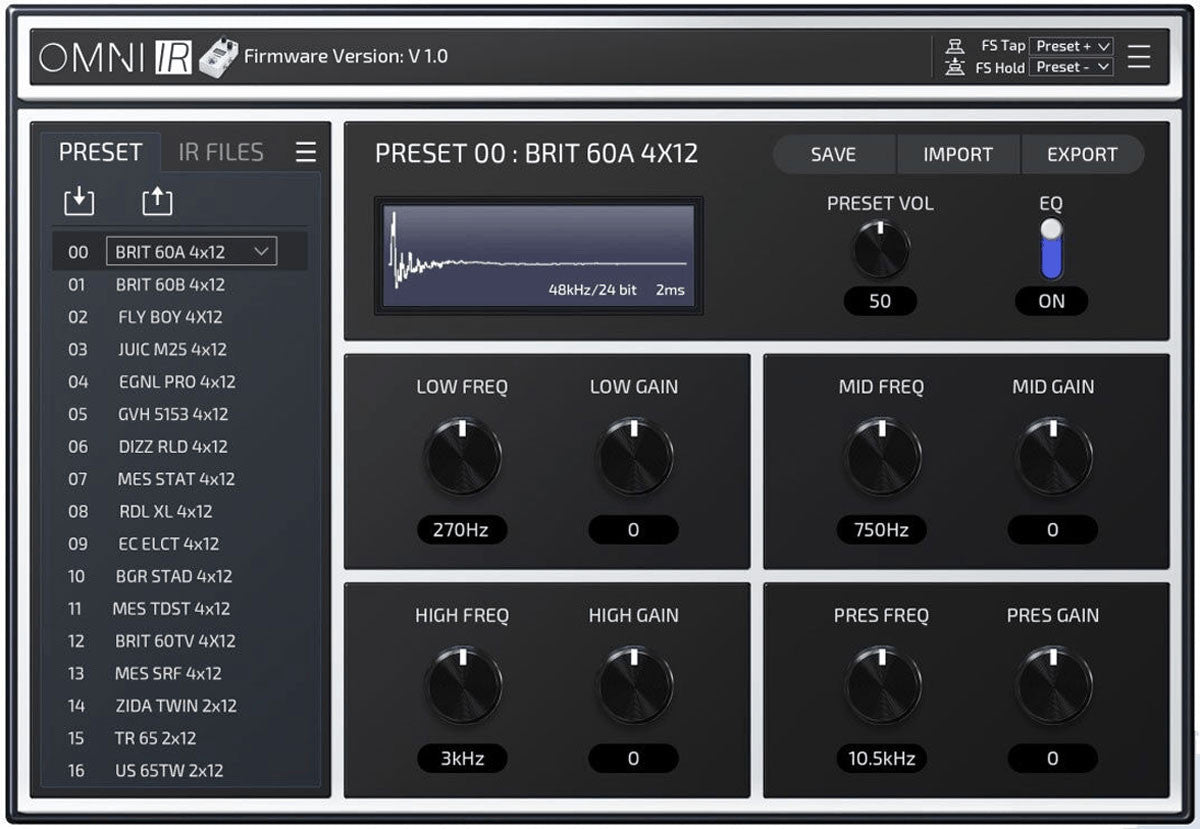Click the PRES GAIN knob
Screen dimensions: 1200x829
[x=1053, y=685]
